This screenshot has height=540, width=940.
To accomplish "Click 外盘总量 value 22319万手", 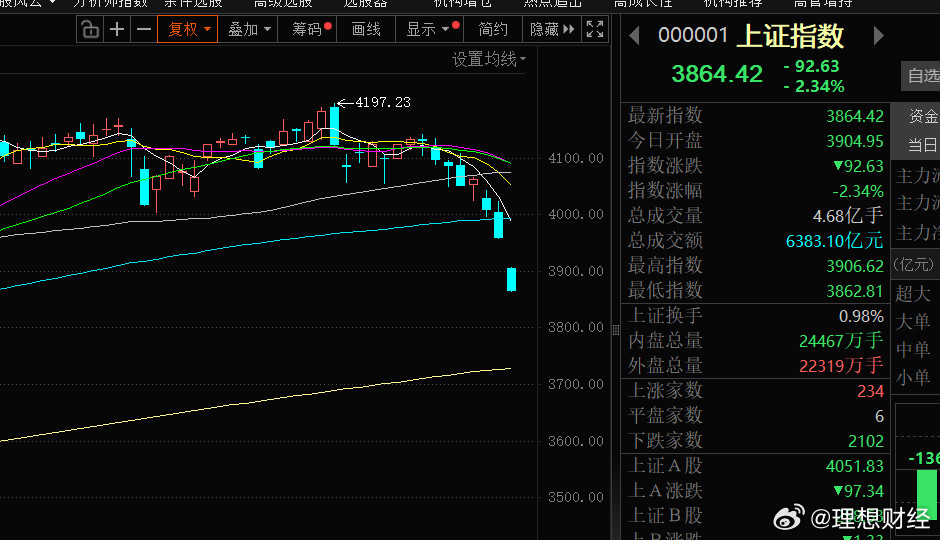I will click(841, 366).
